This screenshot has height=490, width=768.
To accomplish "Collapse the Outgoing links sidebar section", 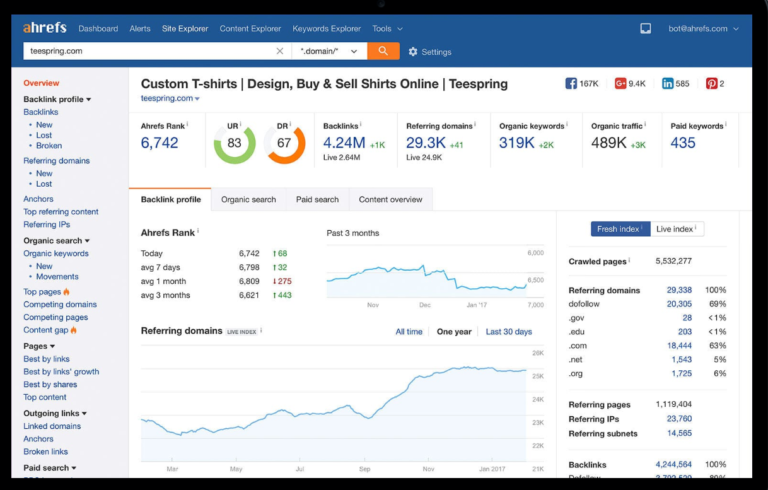I will pyautogui.click(x=55, y=413).
